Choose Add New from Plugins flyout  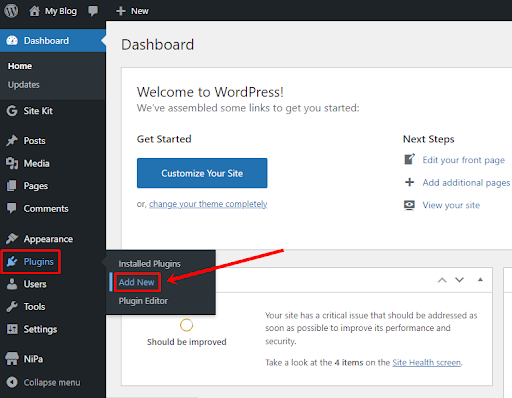pyautogui.click(x=136, y=282)
